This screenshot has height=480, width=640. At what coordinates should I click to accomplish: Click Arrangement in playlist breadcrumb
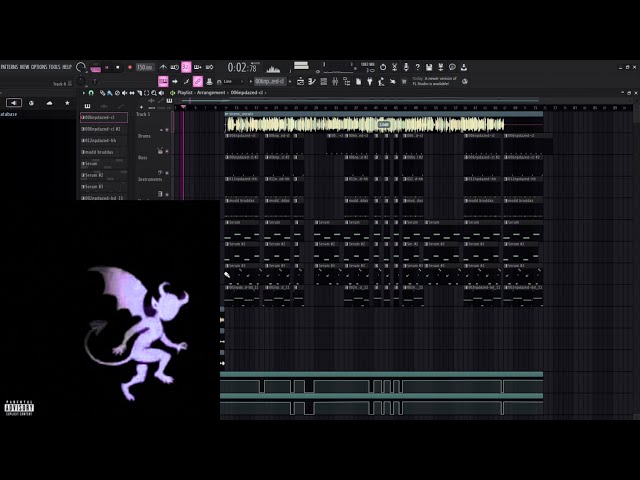point(211,93)
